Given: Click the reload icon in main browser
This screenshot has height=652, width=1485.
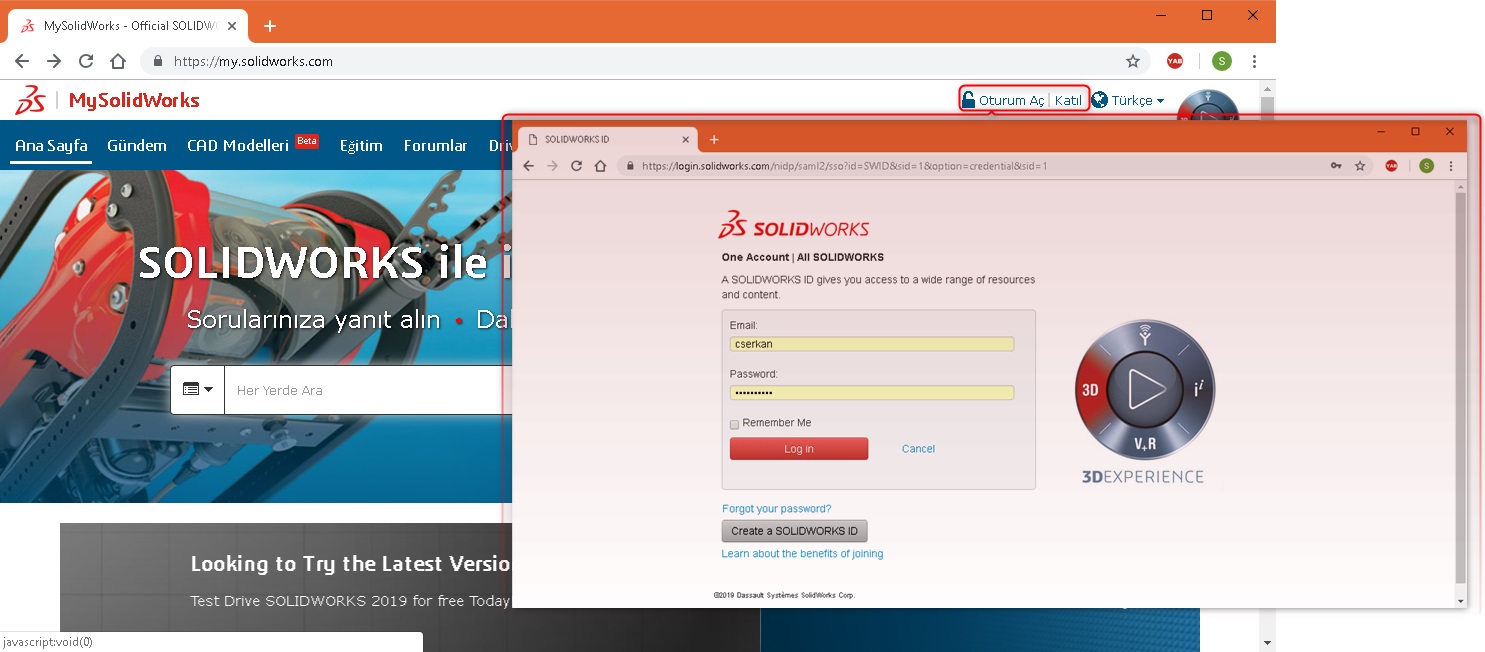Looking at the screenshot, I should pyautogui.click(x=86, y=61).
